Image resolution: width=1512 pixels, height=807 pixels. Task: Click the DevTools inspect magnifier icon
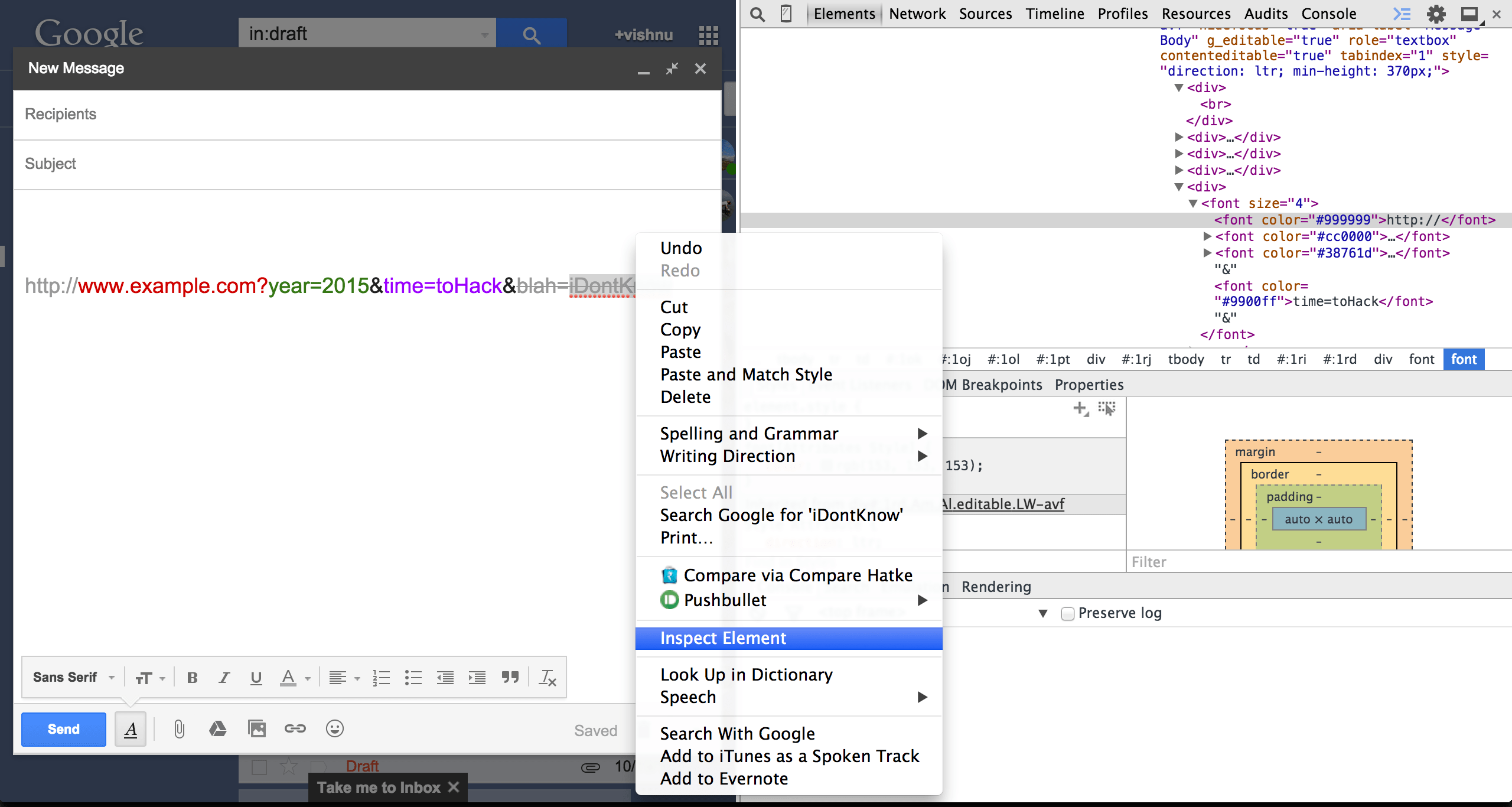757,14
